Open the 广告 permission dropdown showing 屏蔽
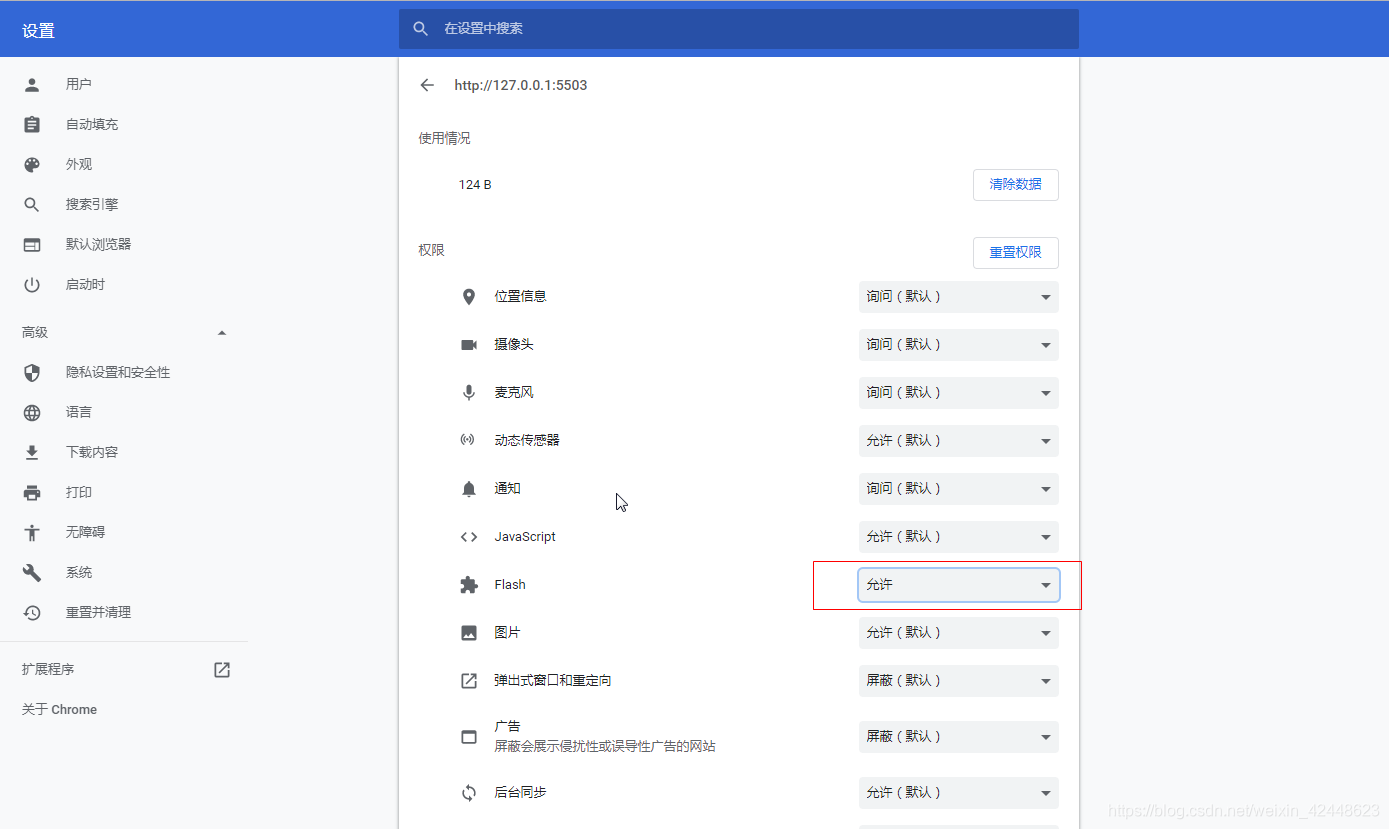The height and width of the screenshot is (829, 1389). [957, 736]
